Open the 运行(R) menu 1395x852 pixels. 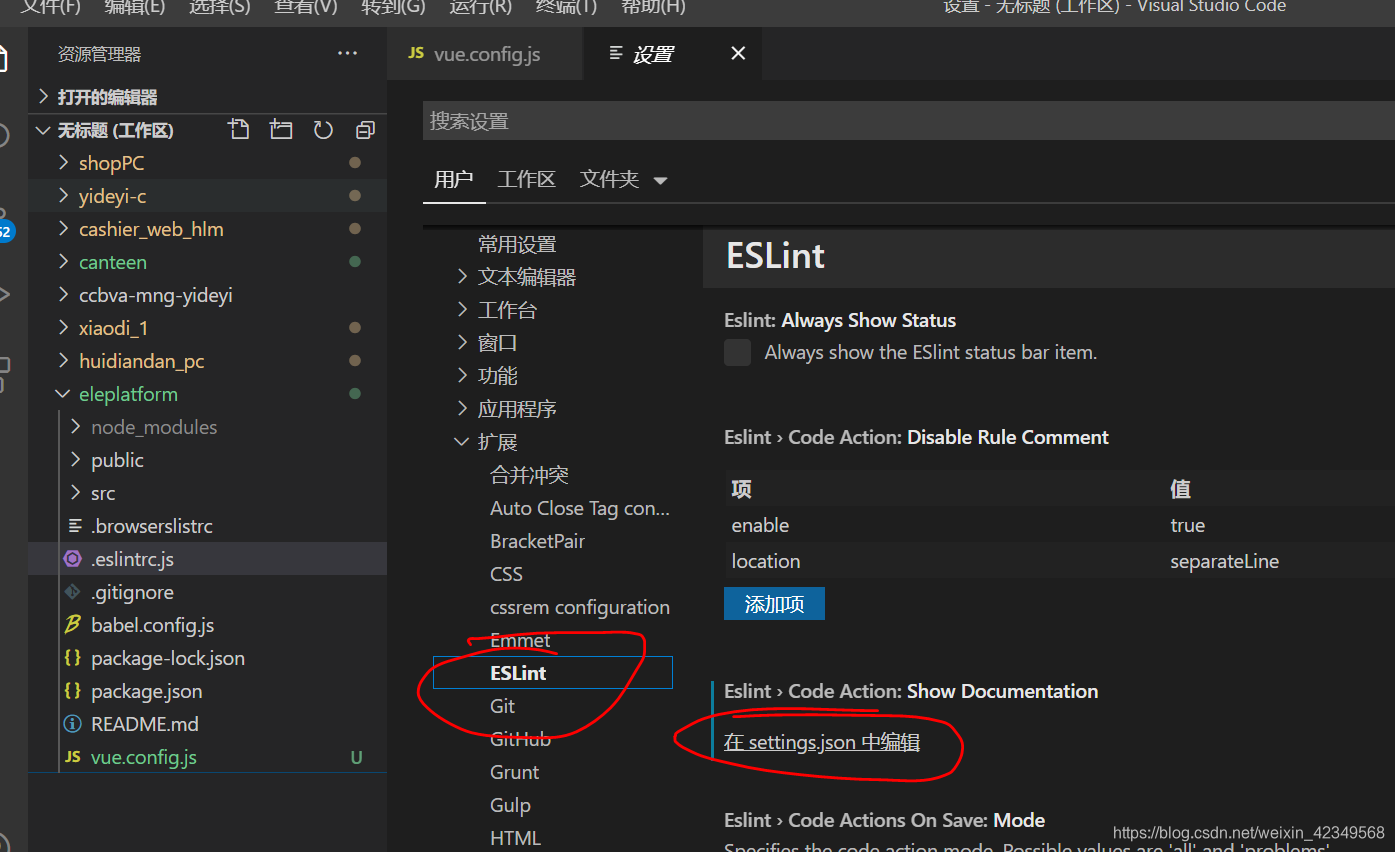pos(480,7)
